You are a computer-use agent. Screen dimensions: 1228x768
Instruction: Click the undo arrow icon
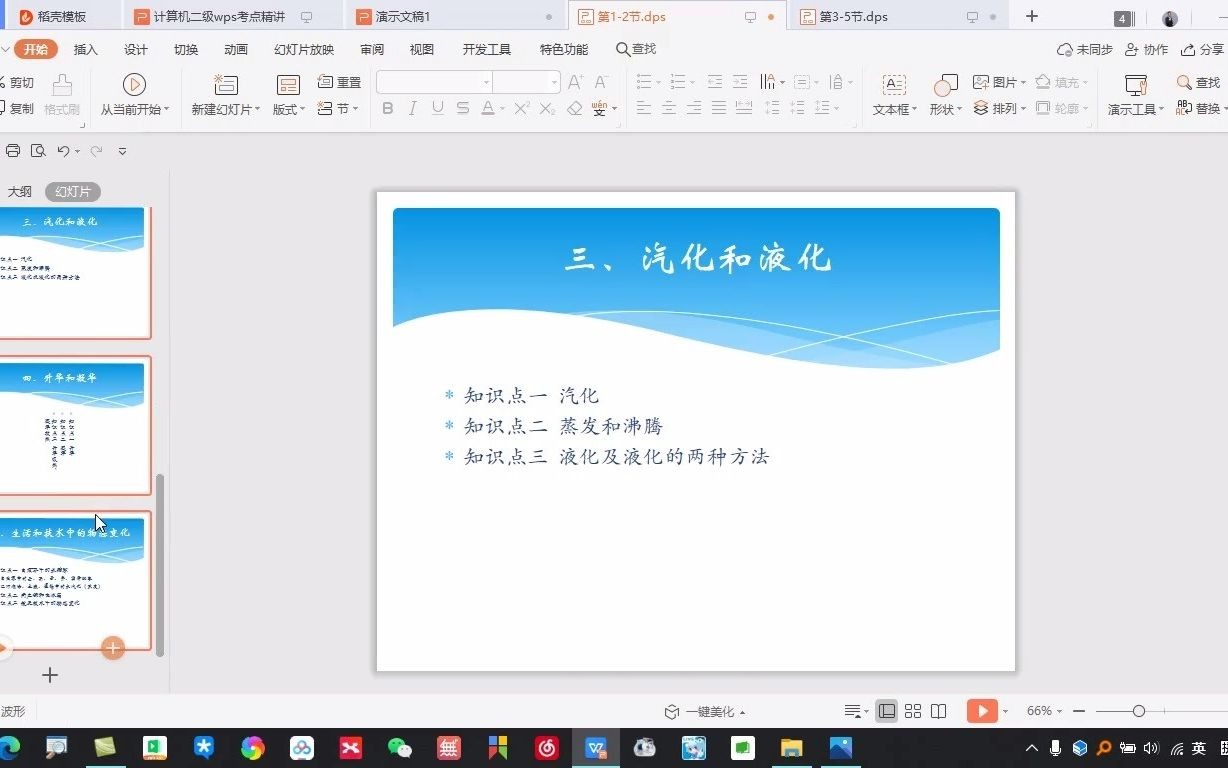63,151
